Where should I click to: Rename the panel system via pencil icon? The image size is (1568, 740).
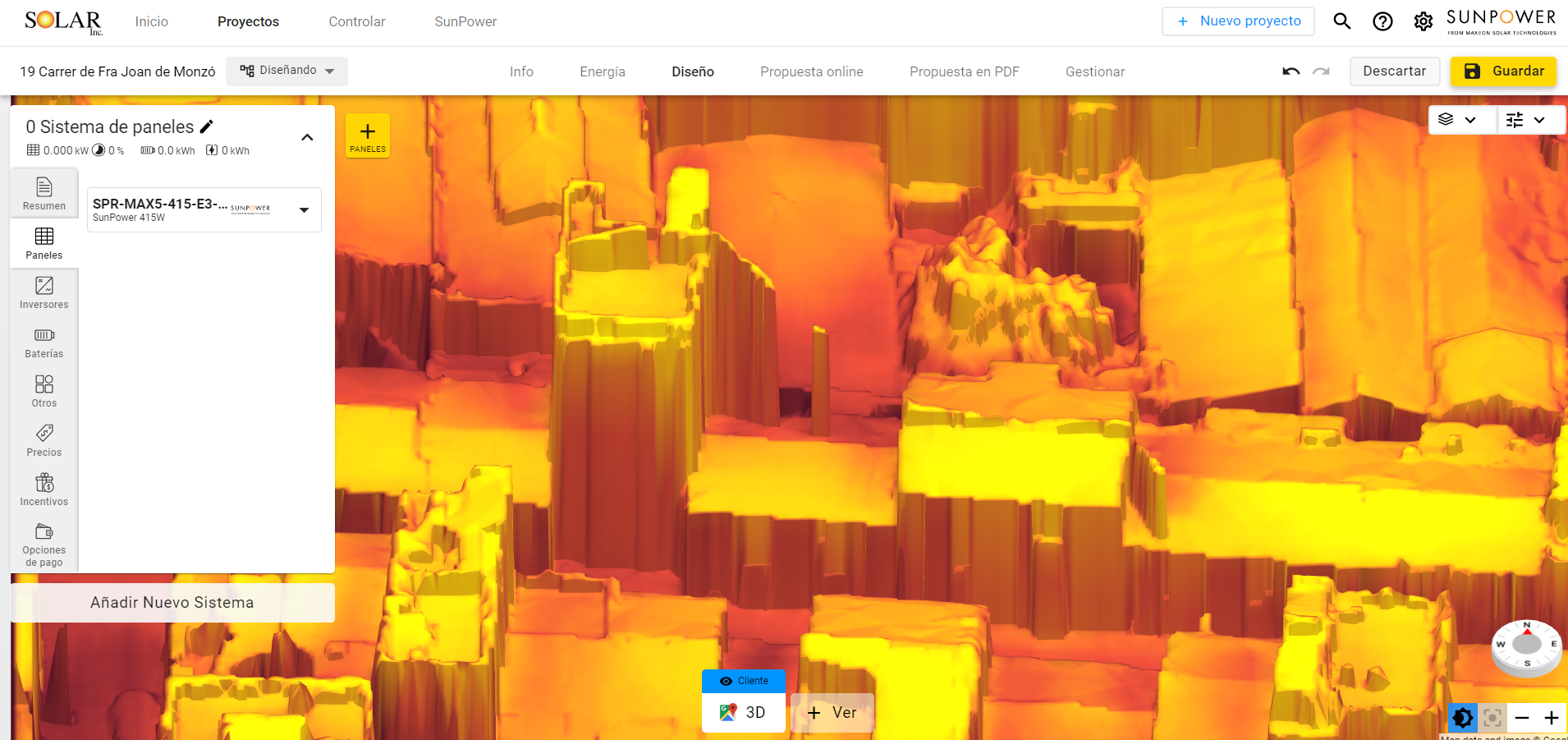click(207, 126)
